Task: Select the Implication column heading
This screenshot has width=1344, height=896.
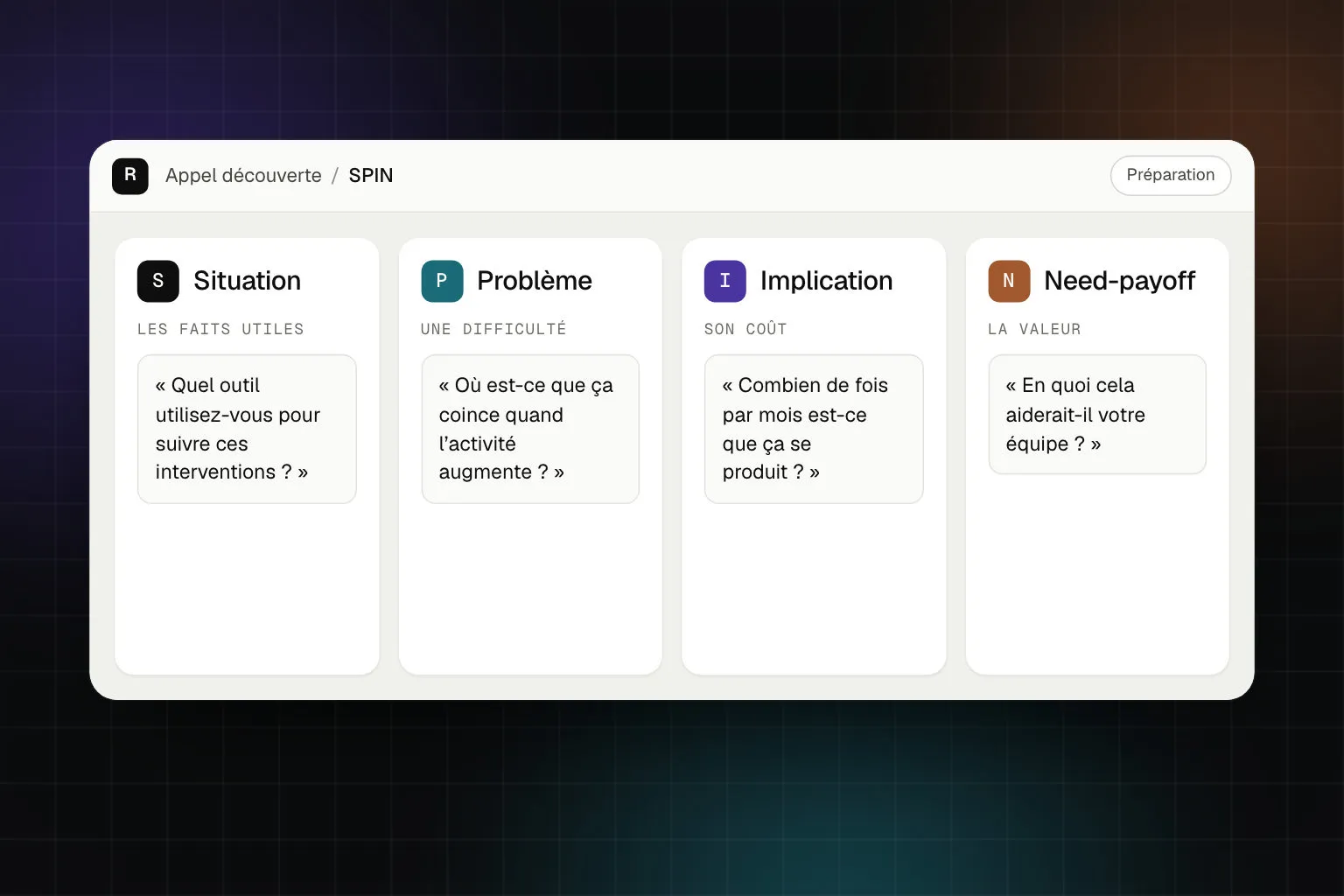Action: pyautogui.click(x=827, y=281)
